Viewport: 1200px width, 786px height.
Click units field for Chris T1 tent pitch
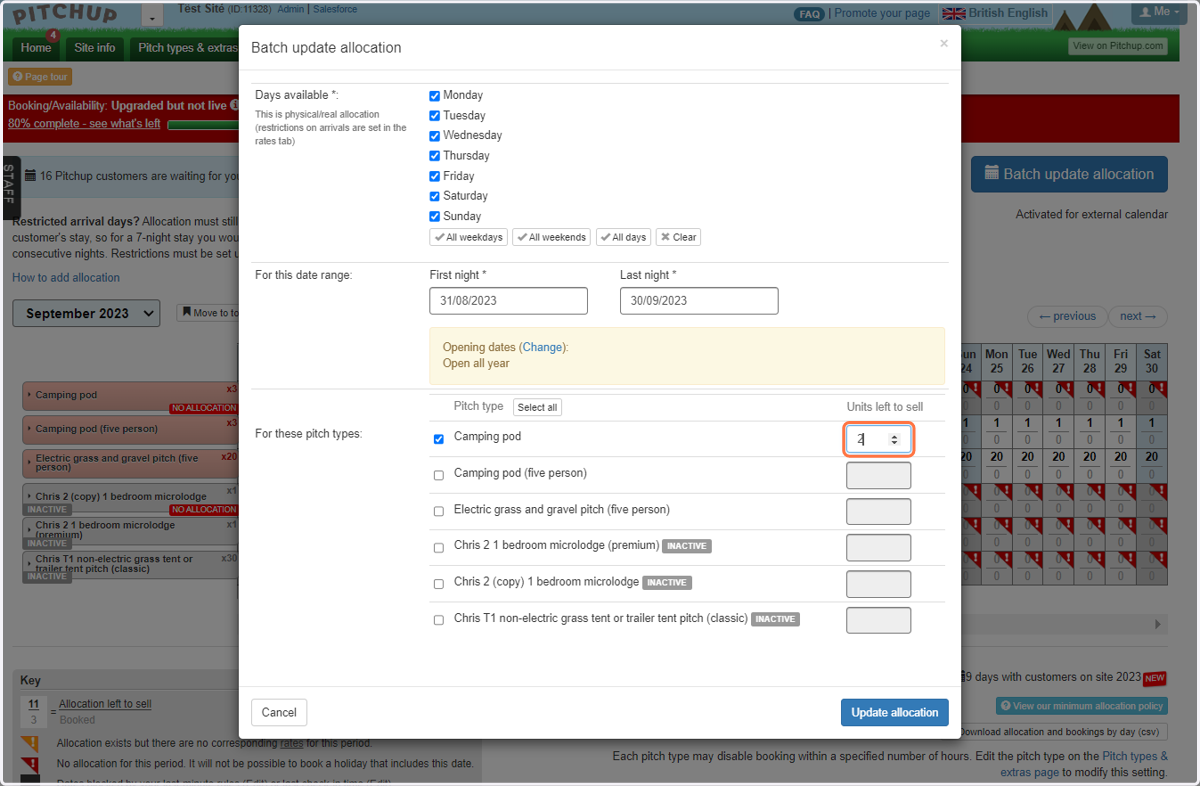pyautogui.click(x=878, y=620)
